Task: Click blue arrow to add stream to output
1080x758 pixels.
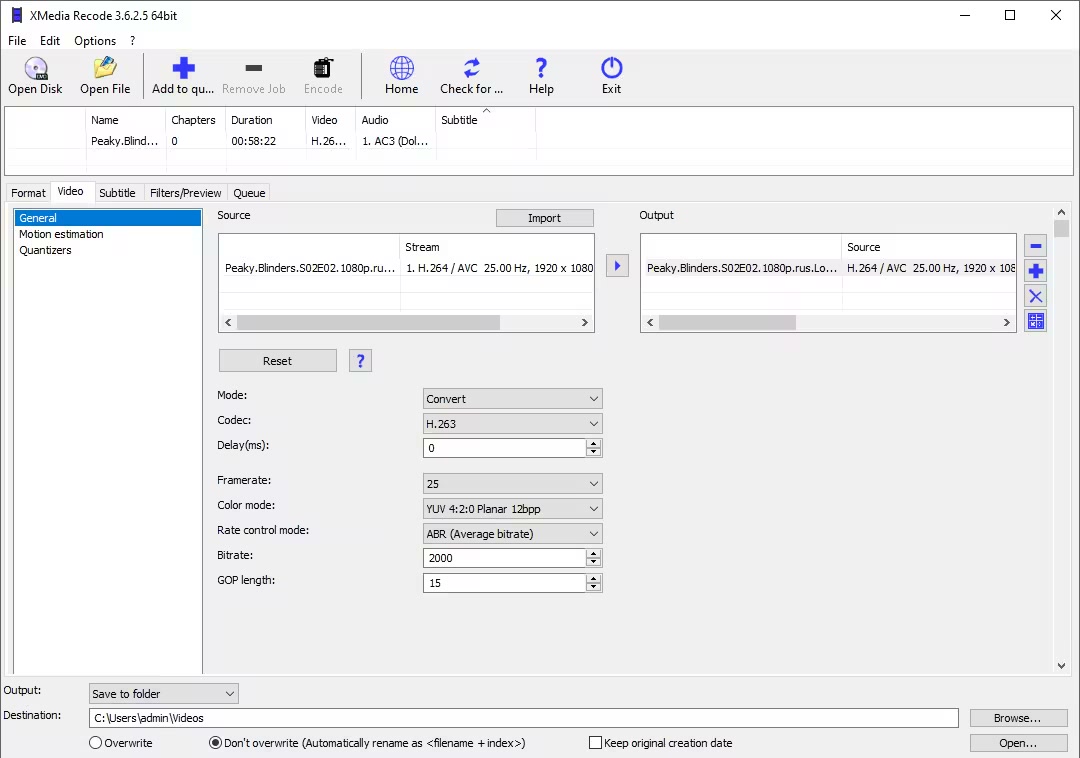Action: coord(617,266)
